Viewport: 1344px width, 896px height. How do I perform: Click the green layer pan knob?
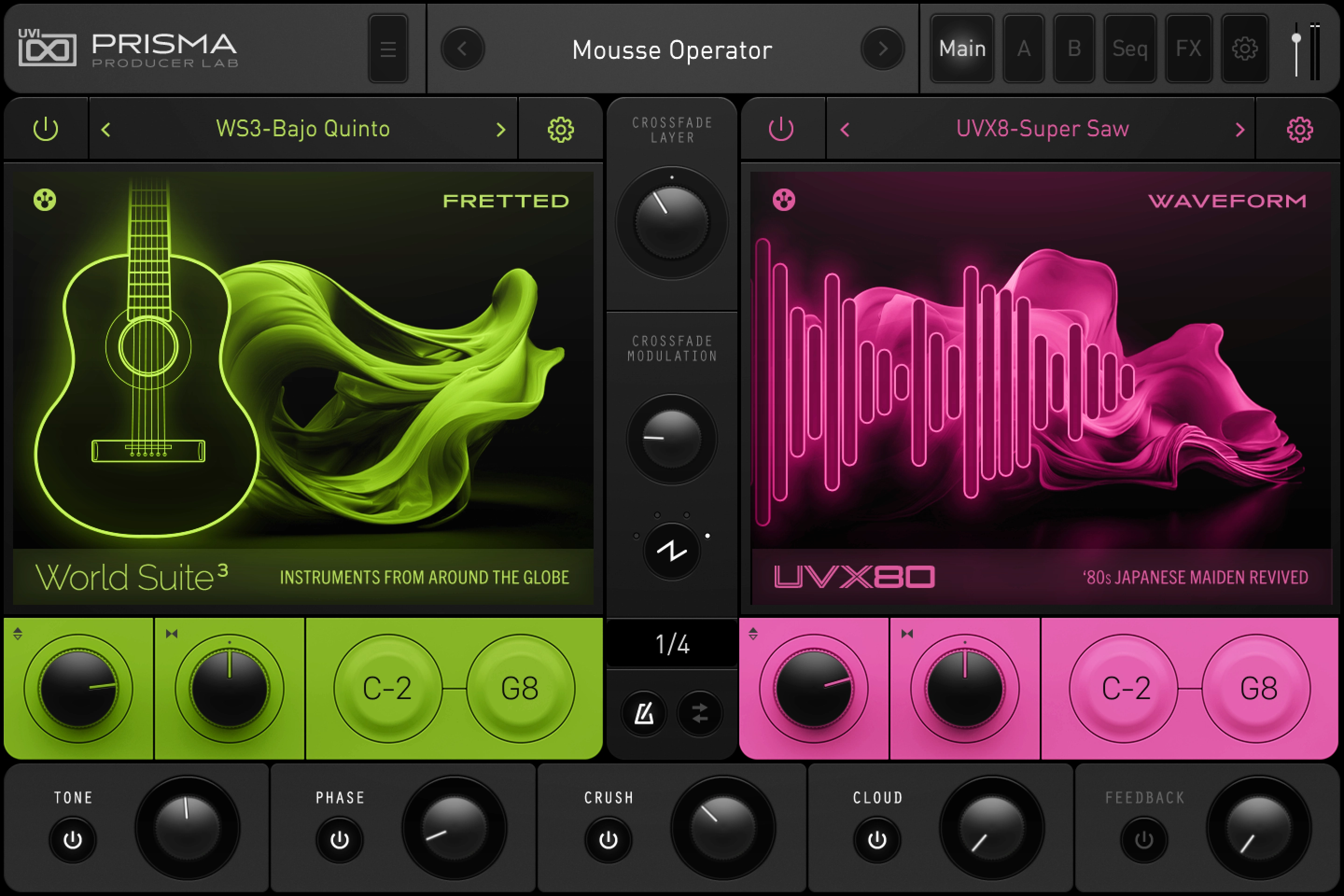point(230,689)
